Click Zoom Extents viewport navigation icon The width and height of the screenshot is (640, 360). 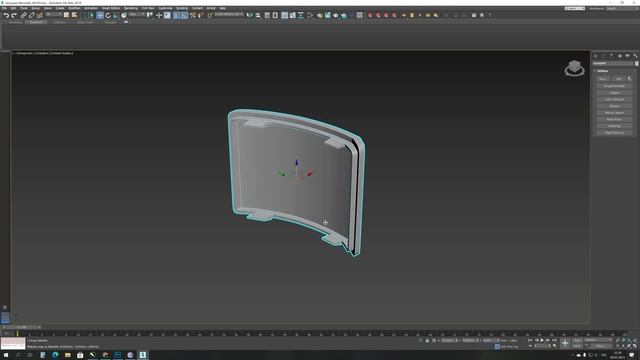click(x=629, y=340)
